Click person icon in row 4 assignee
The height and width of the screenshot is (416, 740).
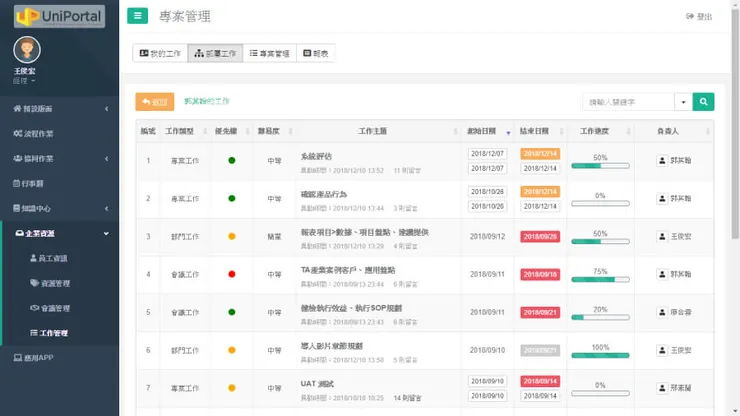[x=662, y=274]
